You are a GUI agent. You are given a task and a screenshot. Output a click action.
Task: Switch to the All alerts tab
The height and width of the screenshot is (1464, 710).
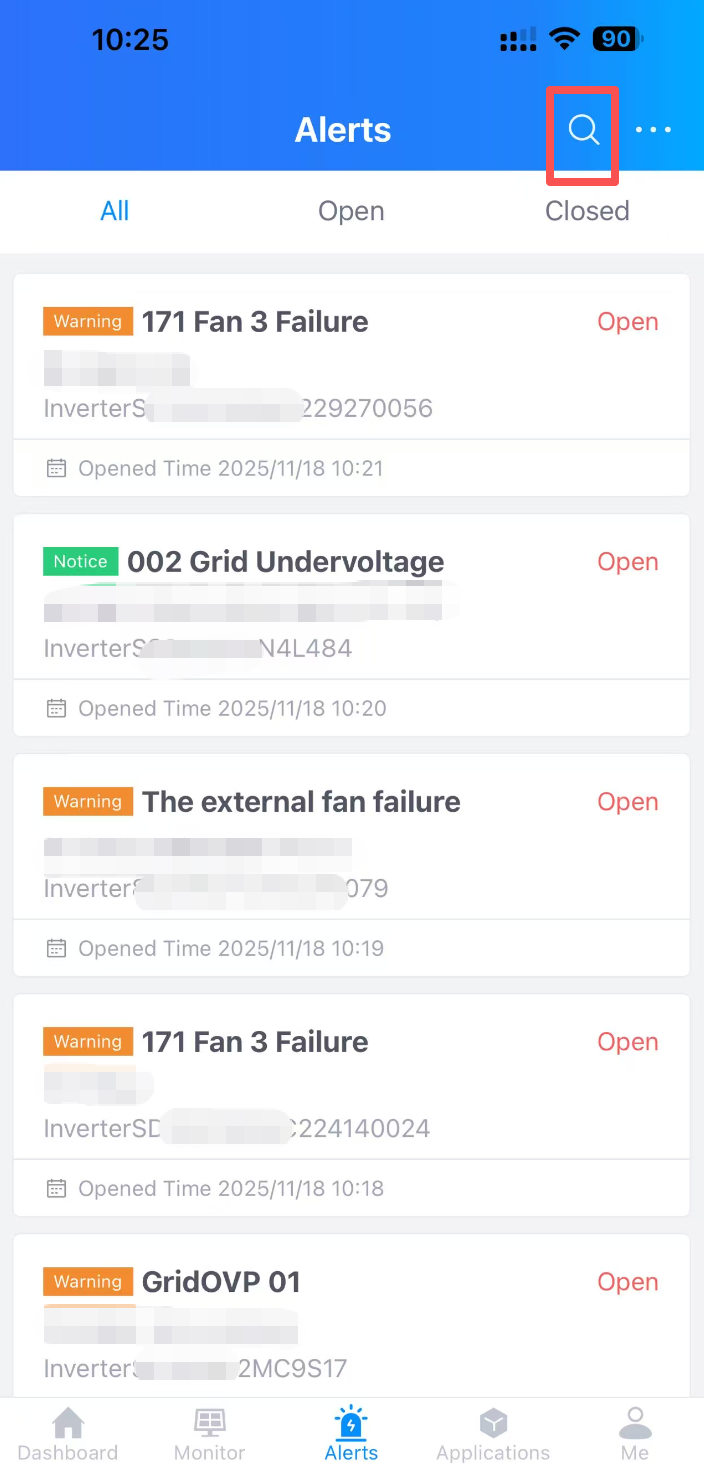115,211
